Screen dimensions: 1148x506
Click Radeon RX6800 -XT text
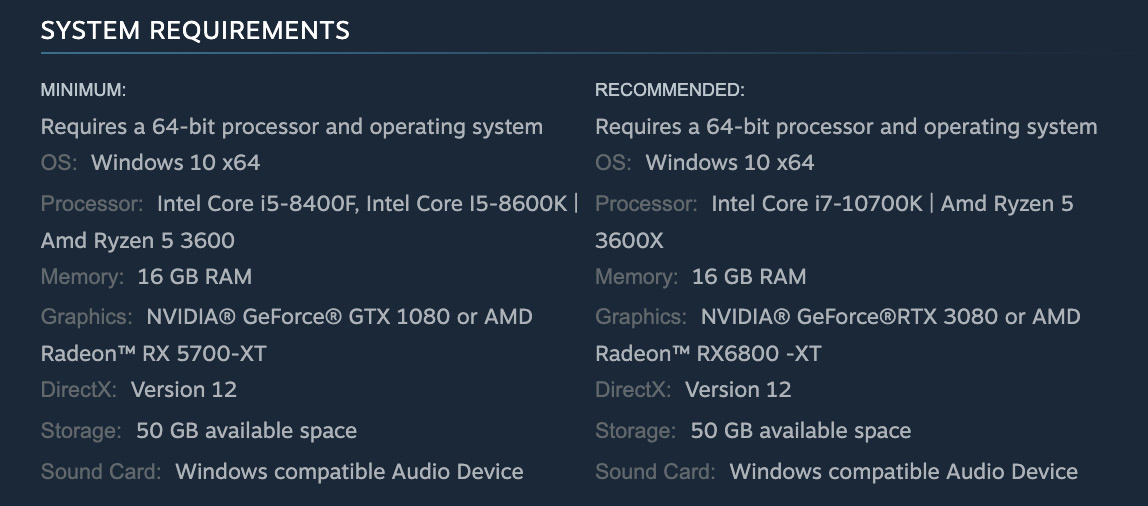click(x=708, y=354)
